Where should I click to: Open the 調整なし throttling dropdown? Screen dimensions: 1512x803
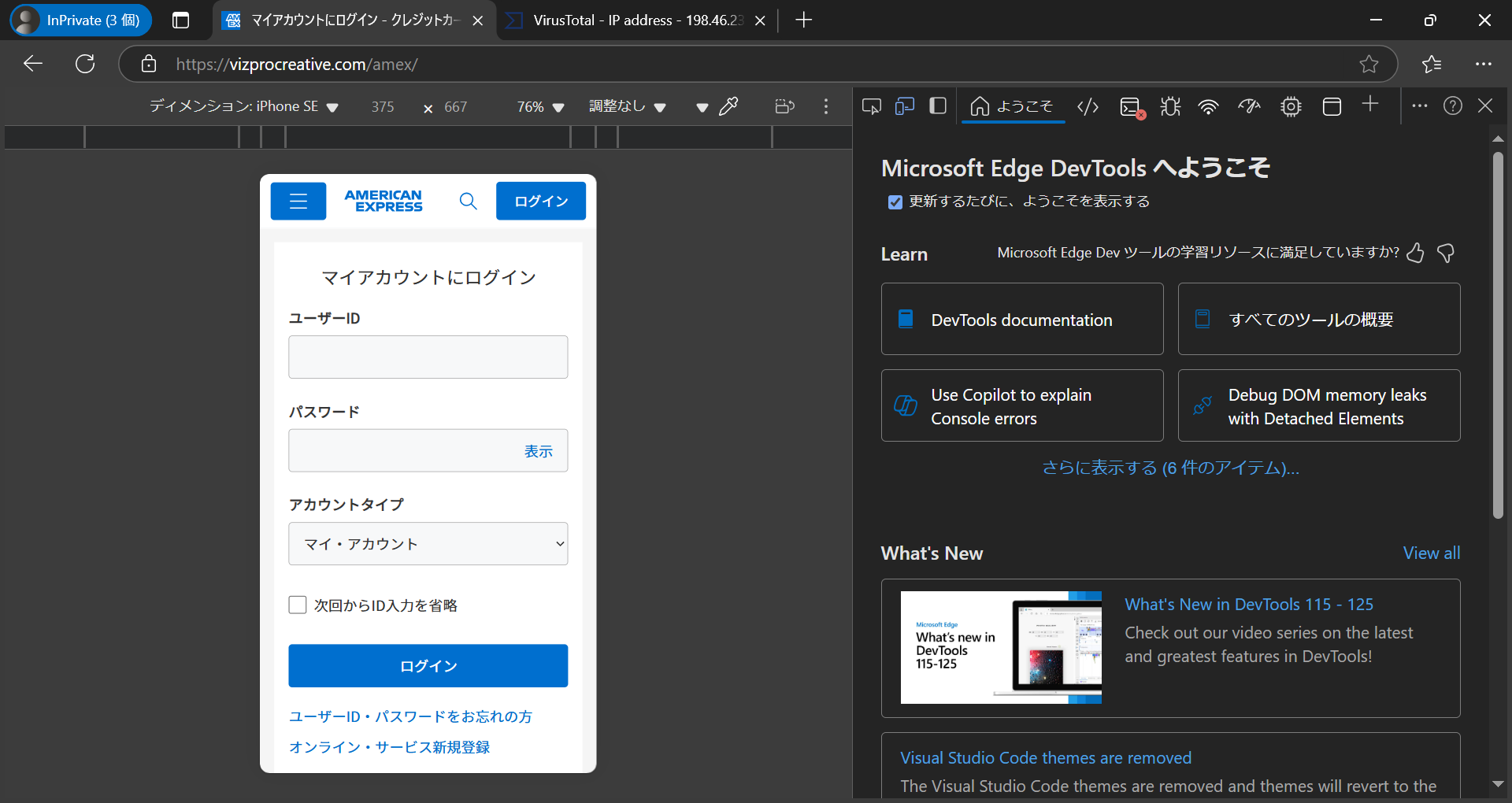click(x=628, y=106)
